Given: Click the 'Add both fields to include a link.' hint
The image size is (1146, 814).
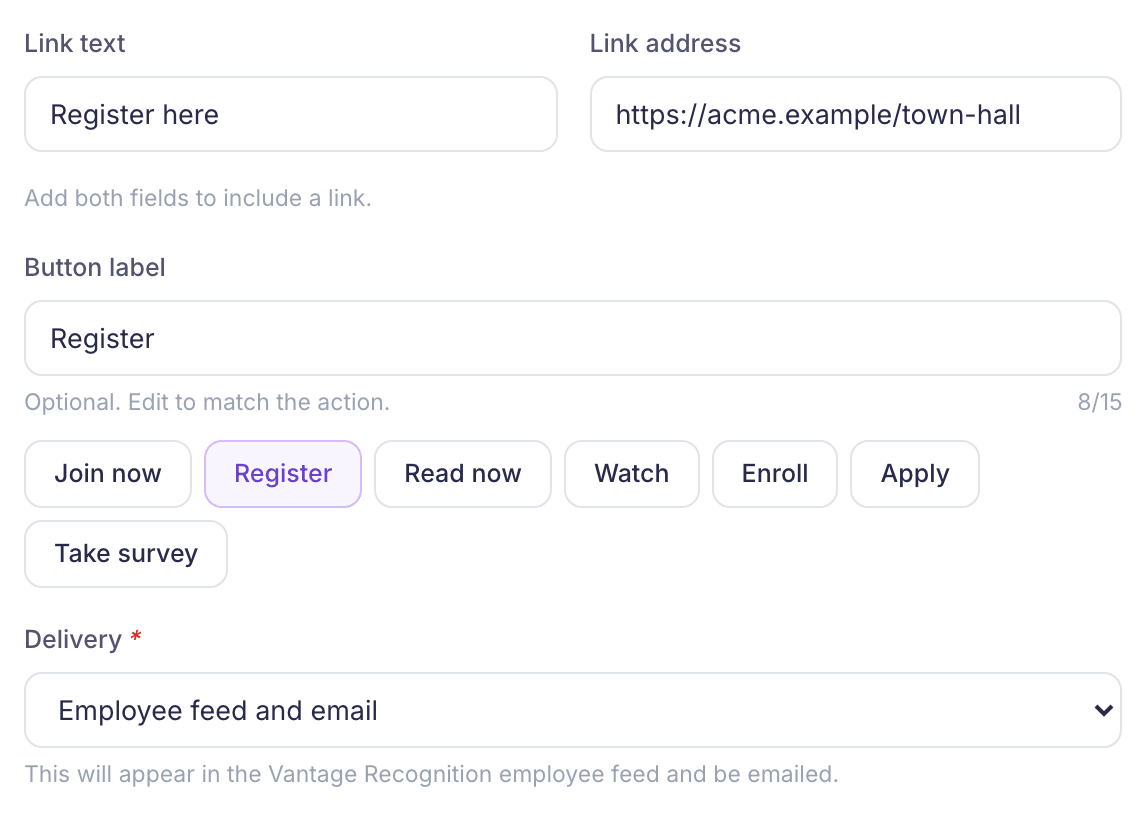Looking at the screenshot, I should tap(198, 198).
